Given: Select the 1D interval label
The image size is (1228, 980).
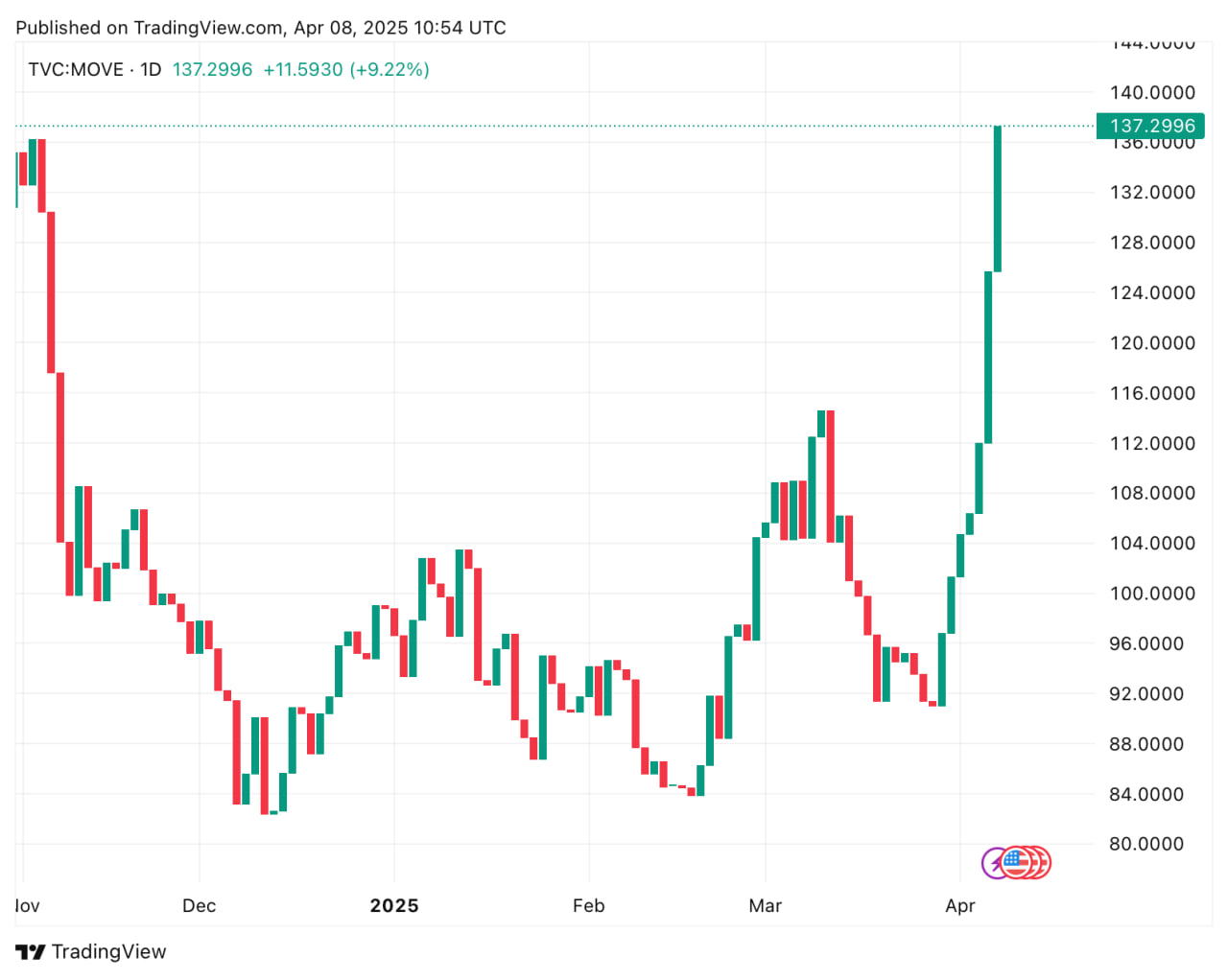Looking at the screenshot, I should pyautogui.click(x=151, y=70).
